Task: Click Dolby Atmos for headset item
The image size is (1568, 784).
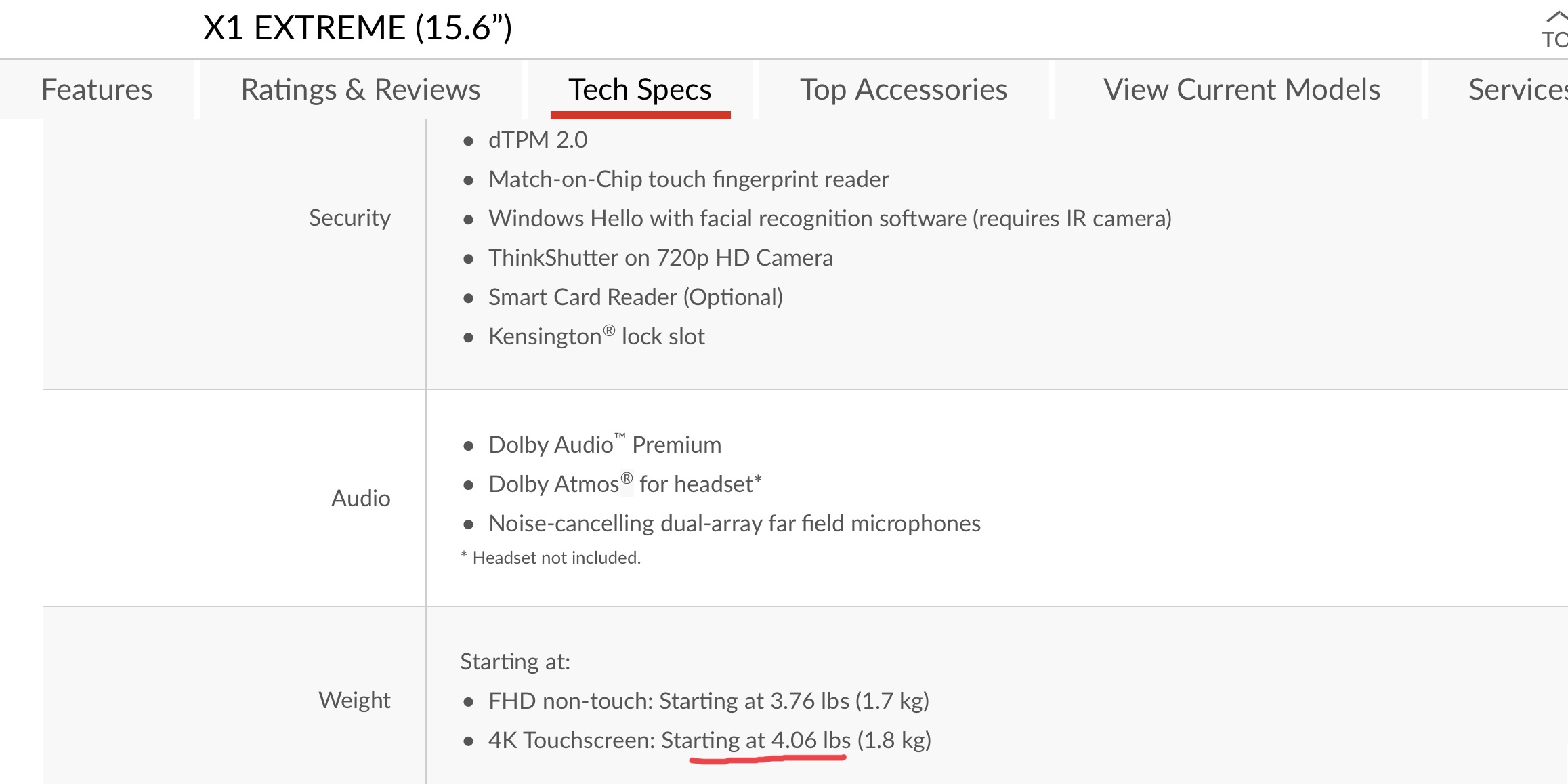Action: tap(624, 484)
